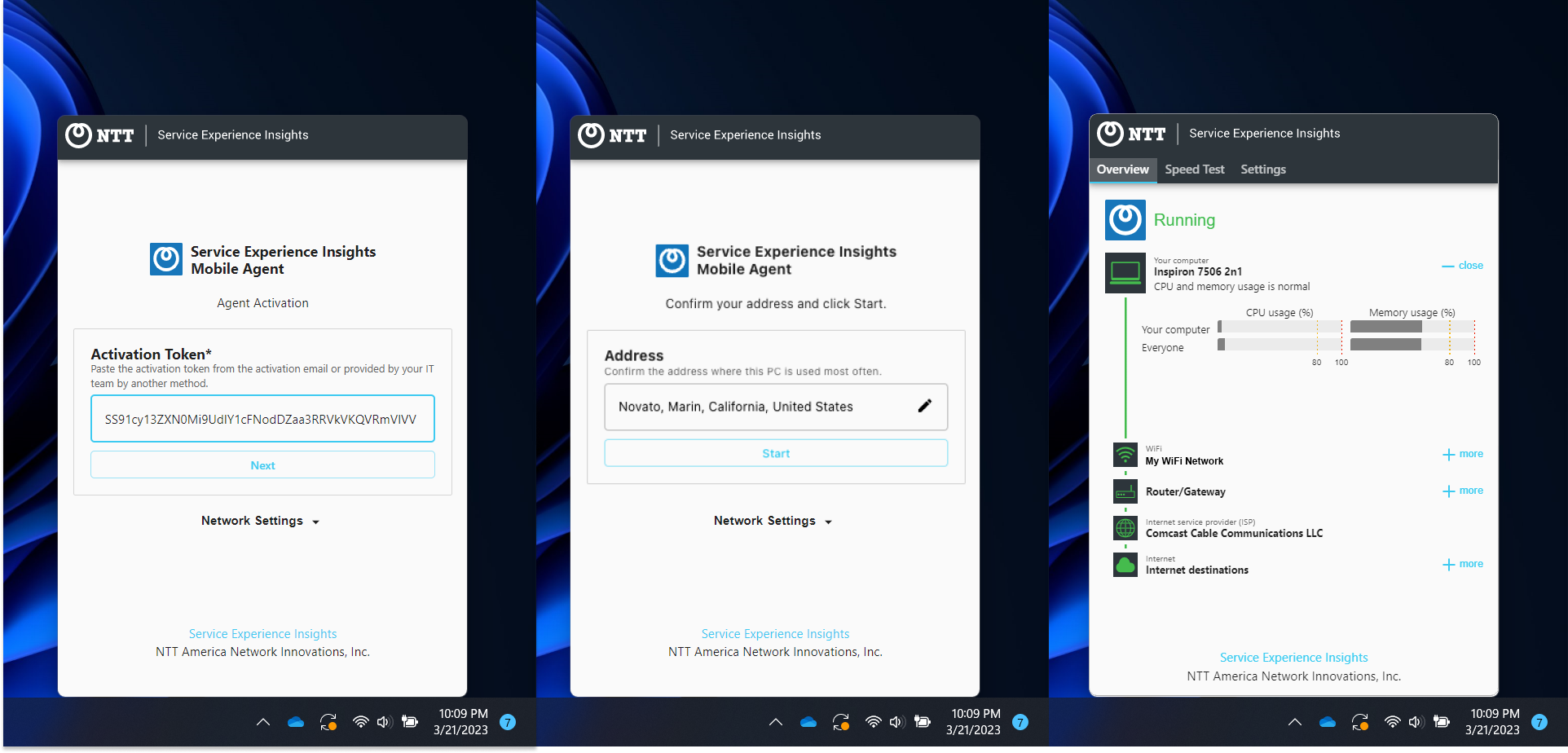This screenshot has width=1568, height=753.
Task: Click sync update tray icon in left taskbar
Action: click(x=328, y=722)
